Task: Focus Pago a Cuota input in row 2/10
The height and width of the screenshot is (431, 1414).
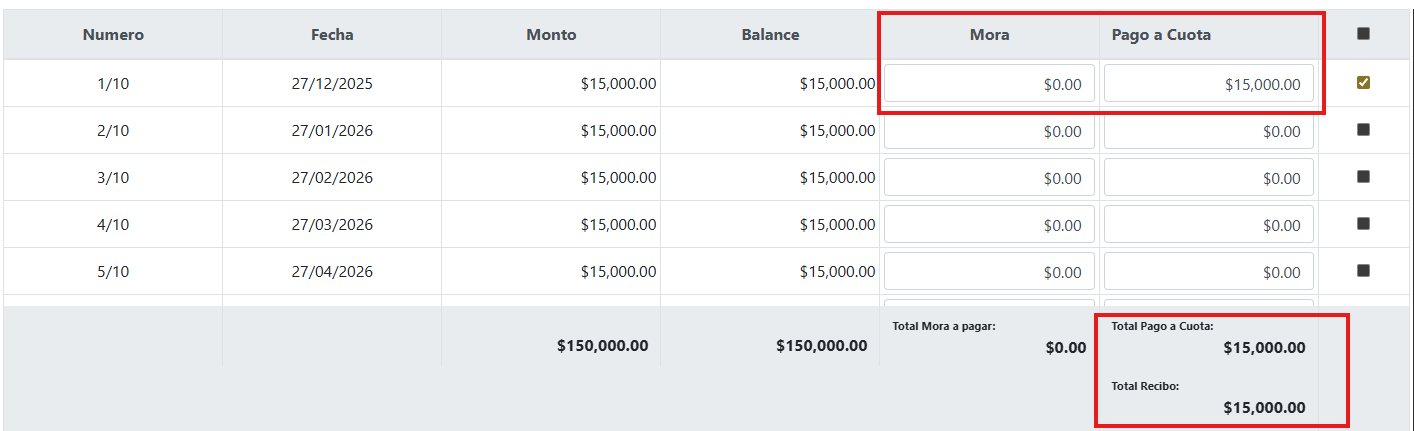Action: click(1208, 131)
